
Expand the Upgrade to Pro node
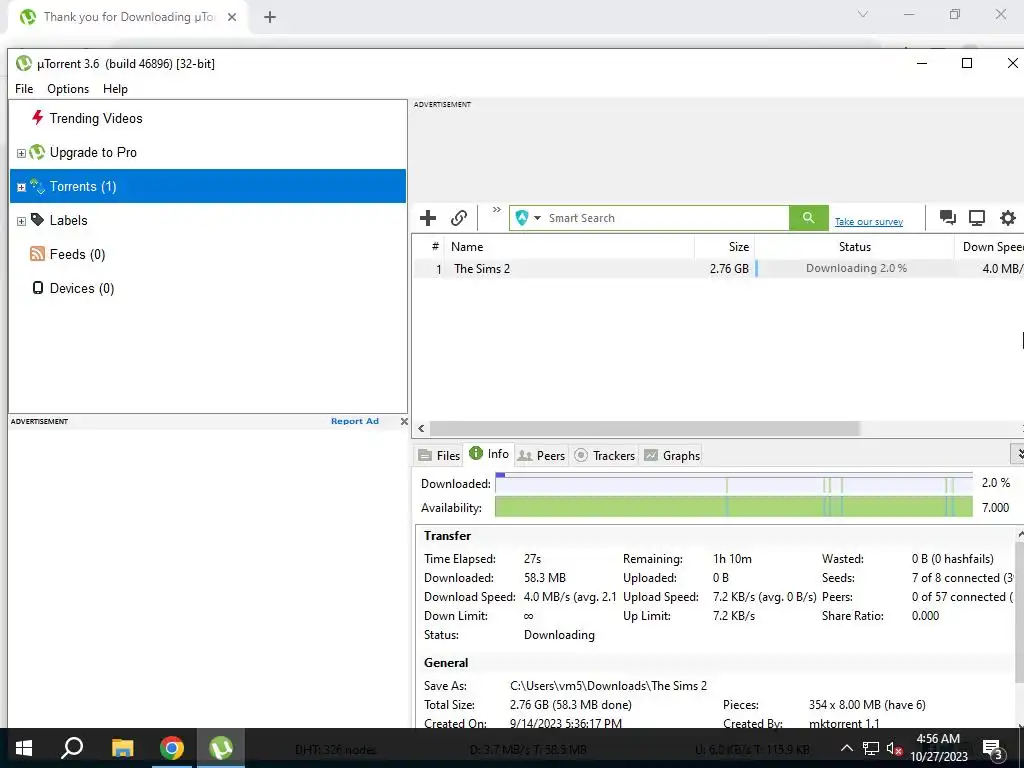pos(21,153)
